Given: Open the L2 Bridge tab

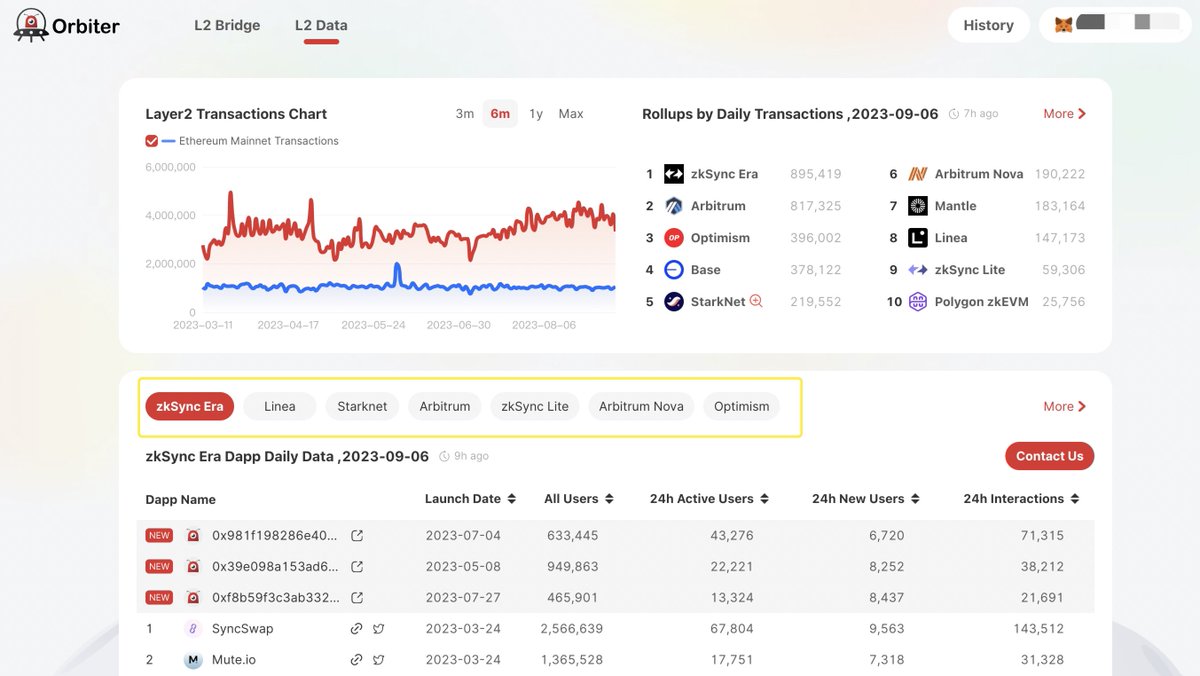Looking at the screenshot, I should 227,25.
